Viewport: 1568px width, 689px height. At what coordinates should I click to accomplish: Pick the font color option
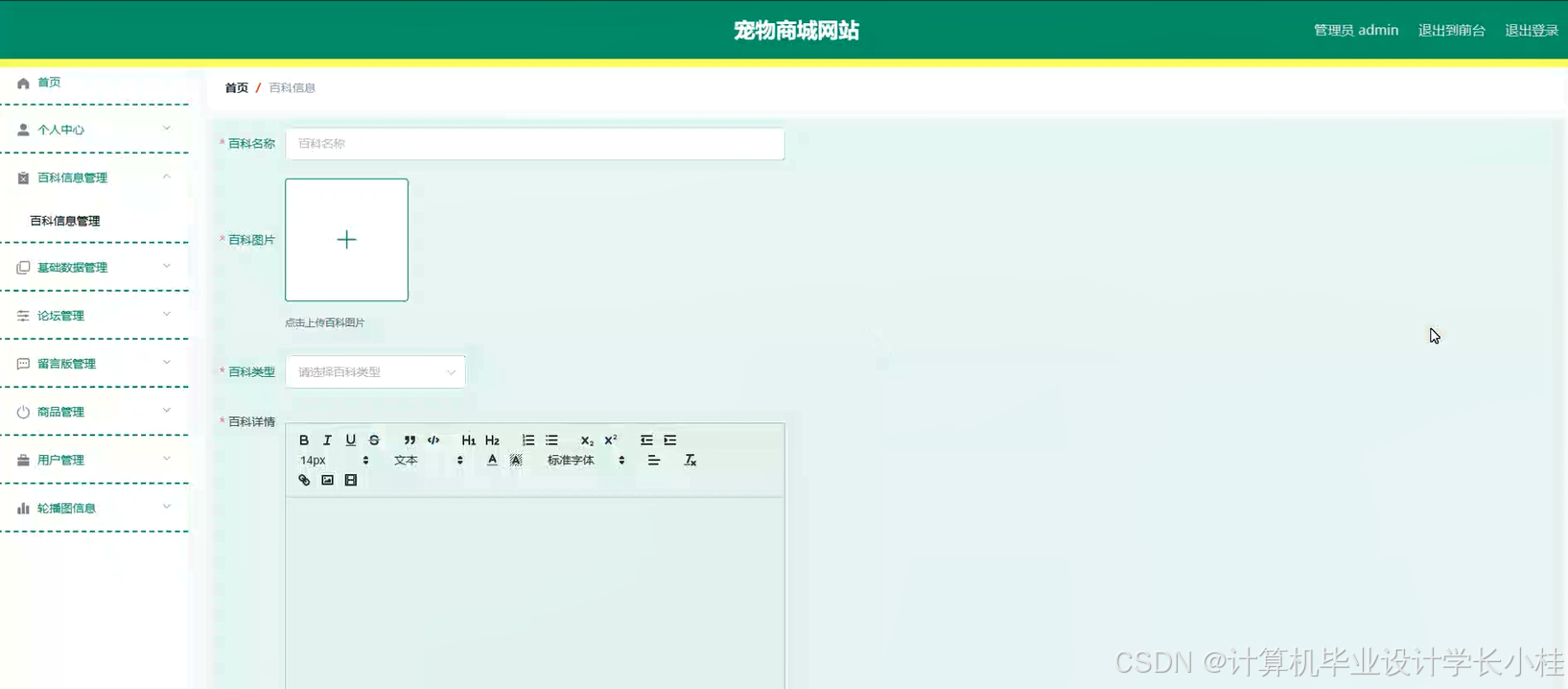pyautogui.click(x=492, y=461)
